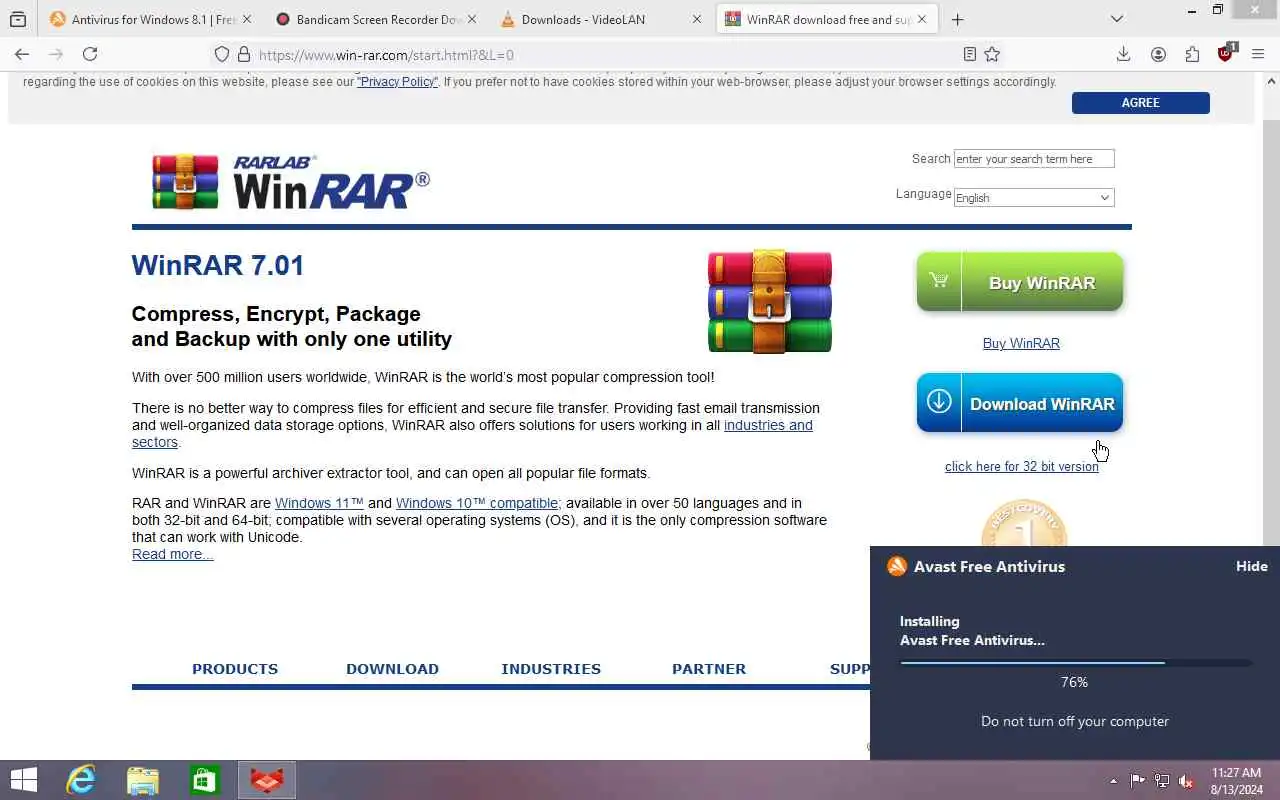The width and height of the screenshot is (1280, 800).
Task: Click the Read more link
Action: coord(172,554)
